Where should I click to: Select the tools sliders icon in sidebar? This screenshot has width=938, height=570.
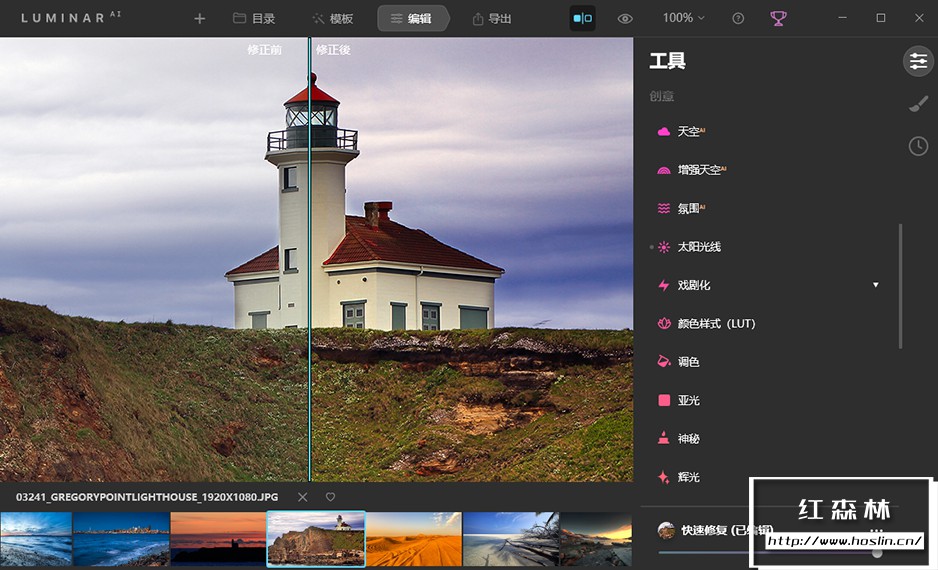click(x=918, y=61)
